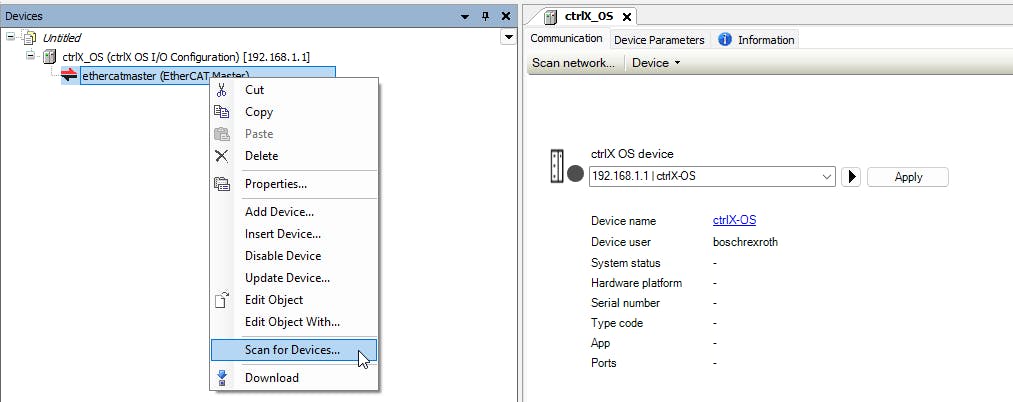Image resolution: width=1013 pixels, height=402 pixels.
Task: Close the Devices panel
Action: click(x=506, y=16)
